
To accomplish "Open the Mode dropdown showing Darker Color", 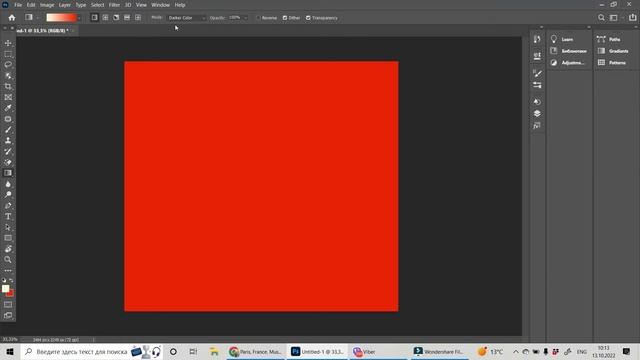I will pos(186,18).
